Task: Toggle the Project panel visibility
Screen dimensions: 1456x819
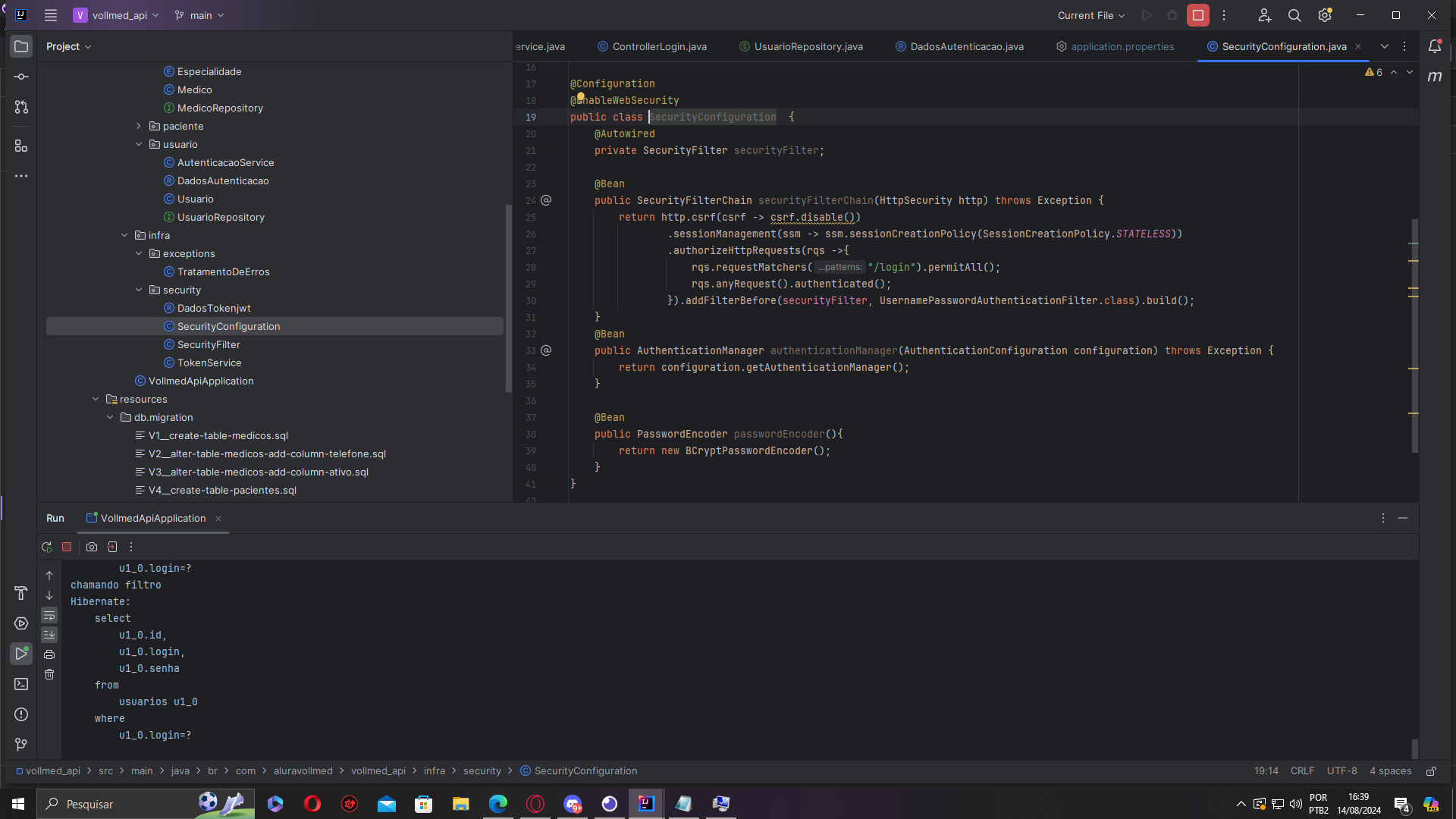Action: 22,46
